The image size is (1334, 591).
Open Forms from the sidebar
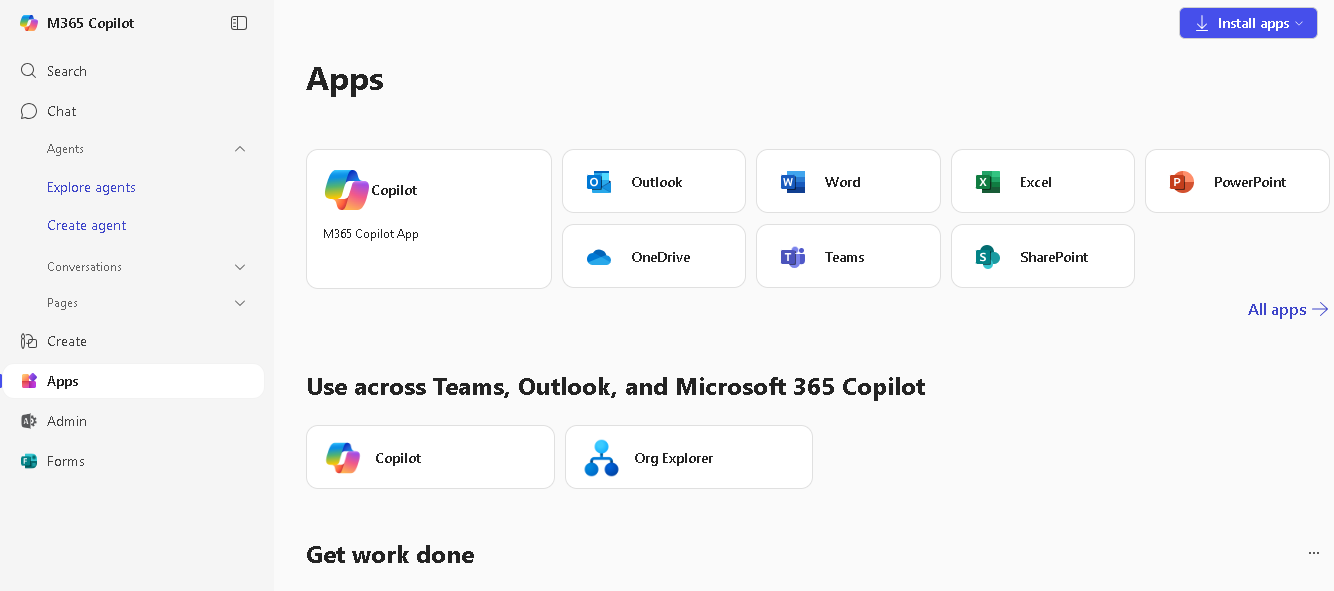(65, 461)
